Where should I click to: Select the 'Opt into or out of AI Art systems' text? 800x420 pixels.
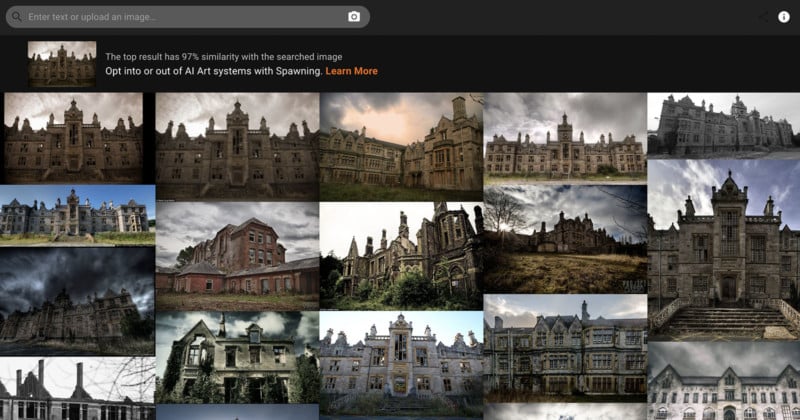(x=214, y=71)
